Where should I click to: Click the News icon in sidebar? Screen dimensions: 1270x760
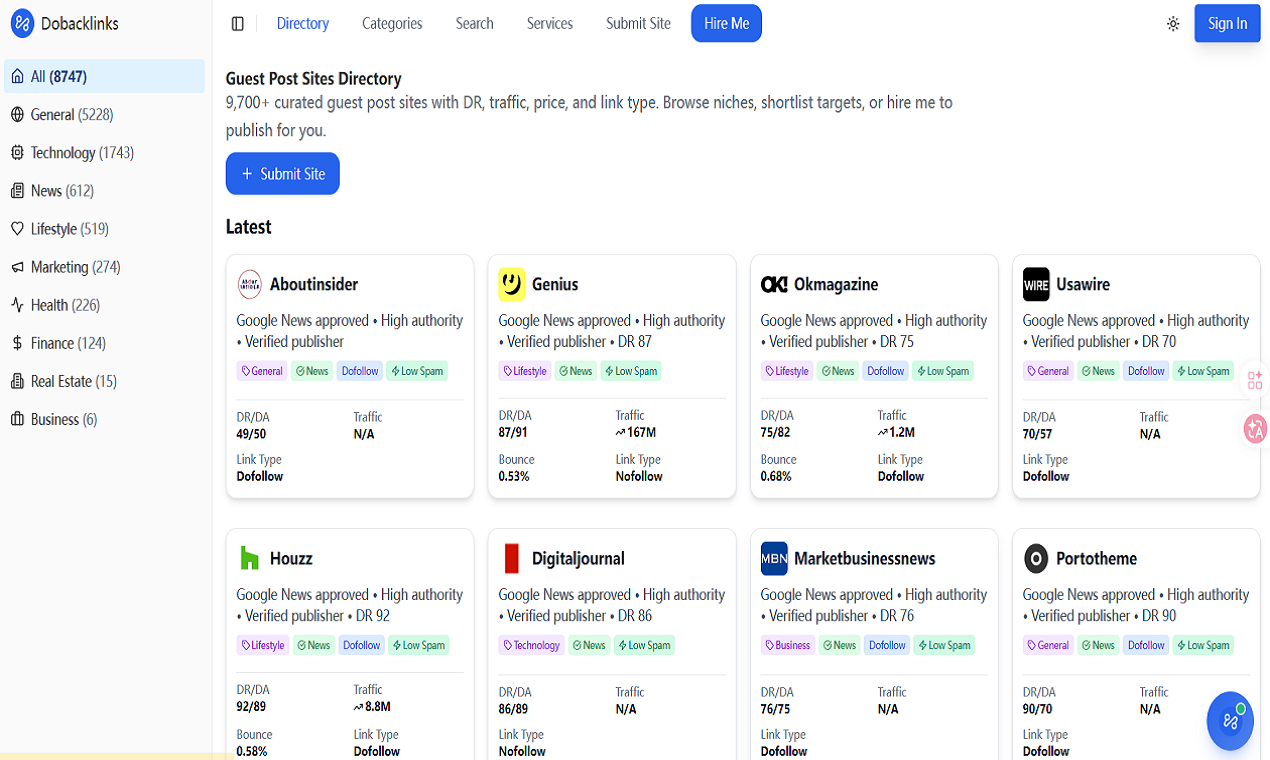point(17,190)
